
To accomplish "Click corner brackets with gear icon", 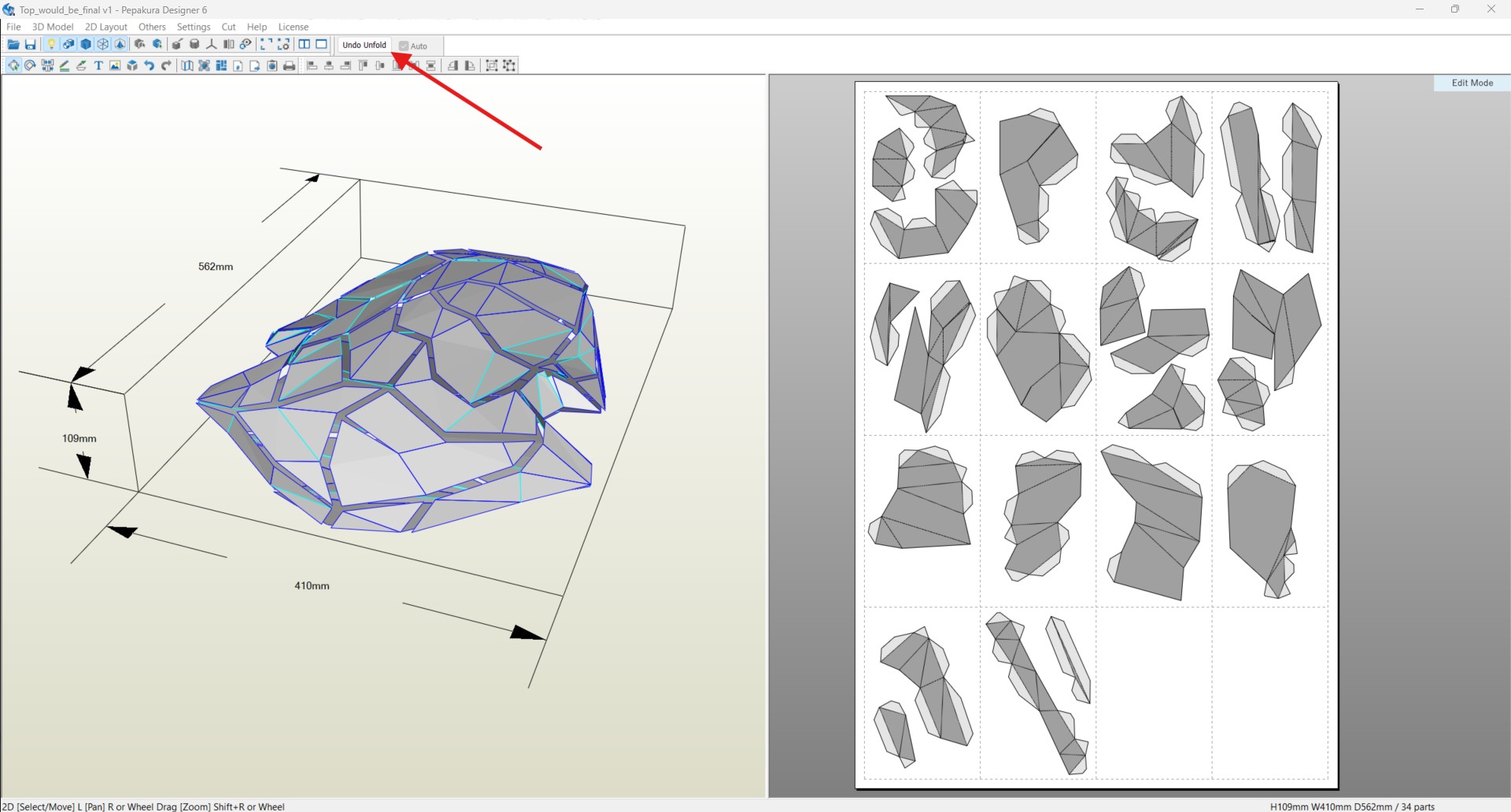I will (284, 45).
